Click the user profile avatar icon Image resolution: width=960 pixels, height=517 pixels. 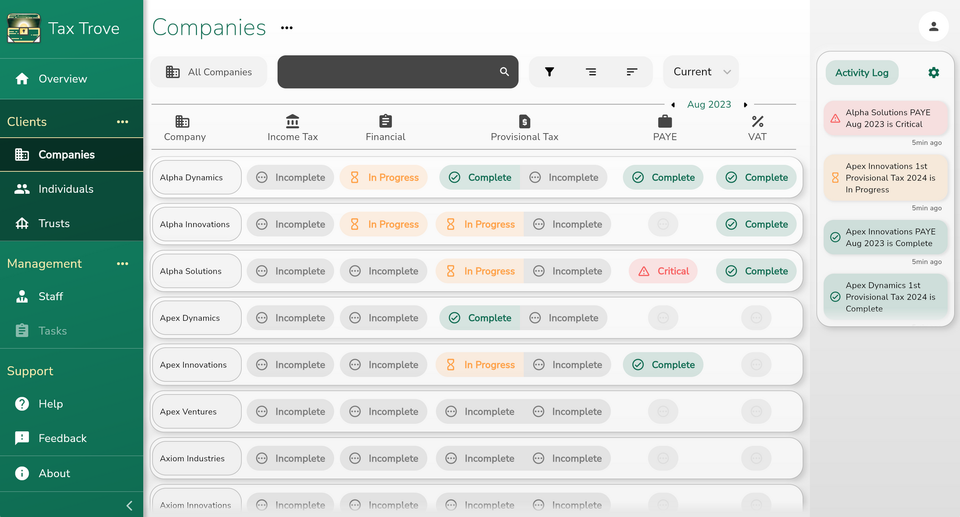coord(933,26)
